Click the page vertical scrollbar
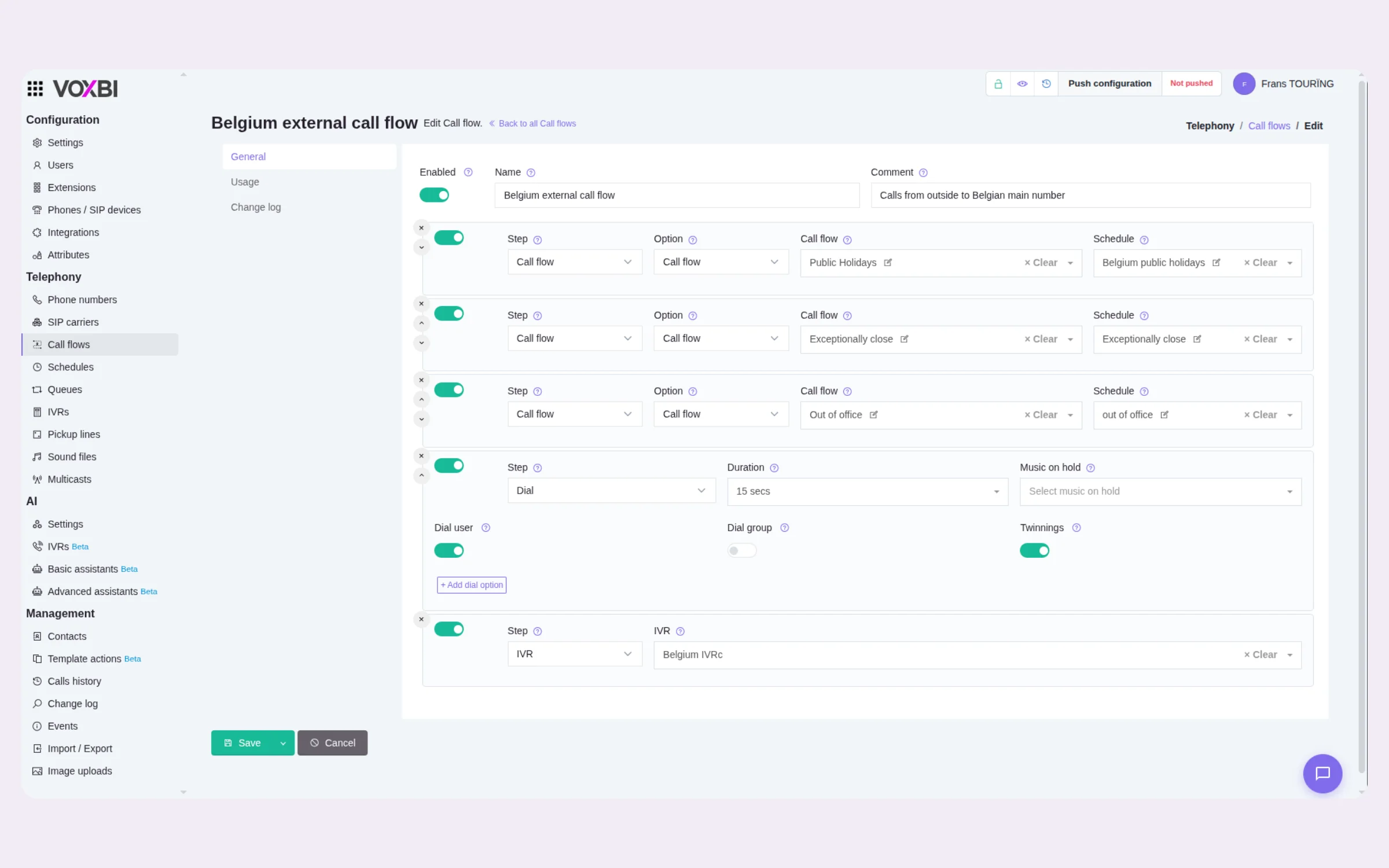1389x868 pixels. click(1362, 426)
